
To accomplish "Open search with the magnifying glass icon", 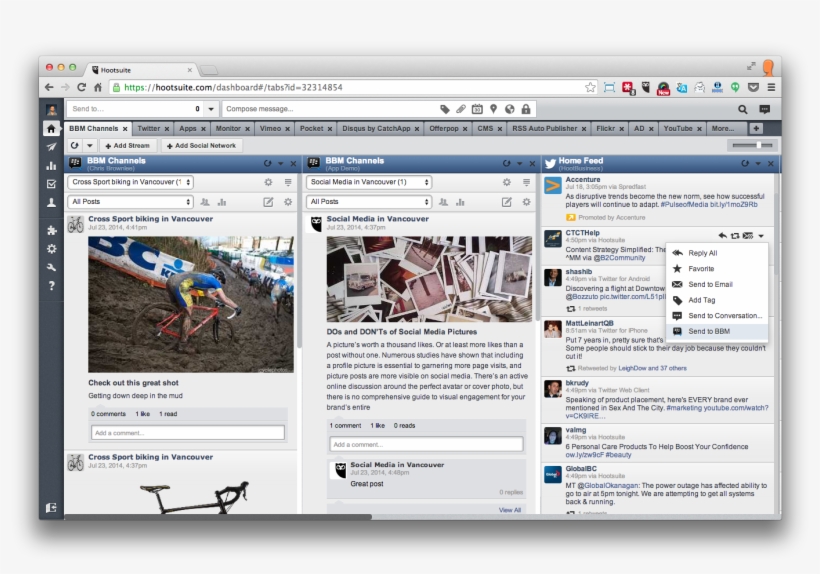I will tap(743, 109).
